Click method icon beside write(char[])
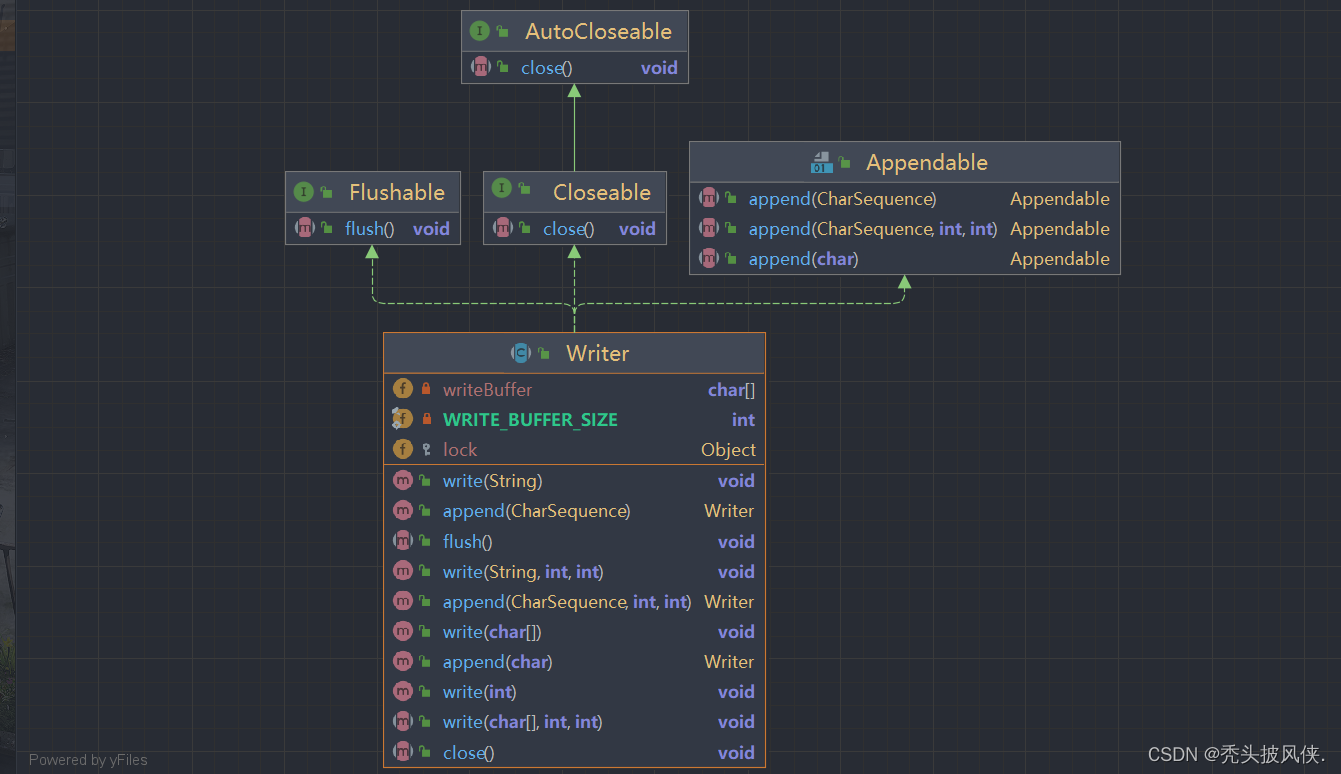This screenshot has height=774, width=1341. point(403,631)
